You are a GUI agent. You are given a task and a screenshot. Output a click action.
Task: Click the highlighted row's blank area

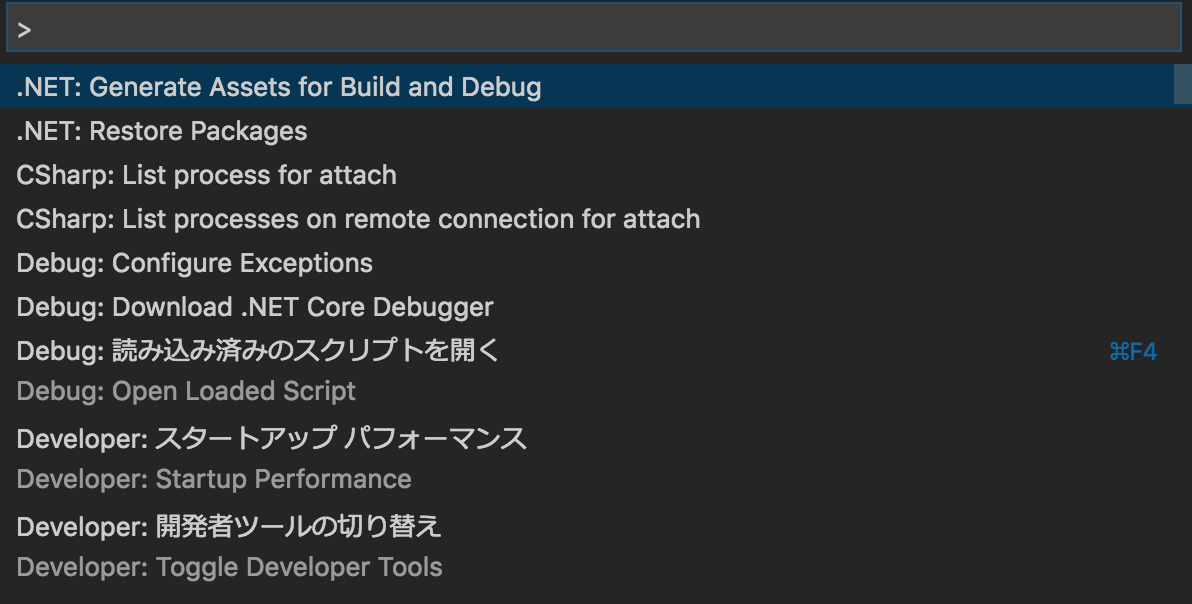(x=850, y=87)
